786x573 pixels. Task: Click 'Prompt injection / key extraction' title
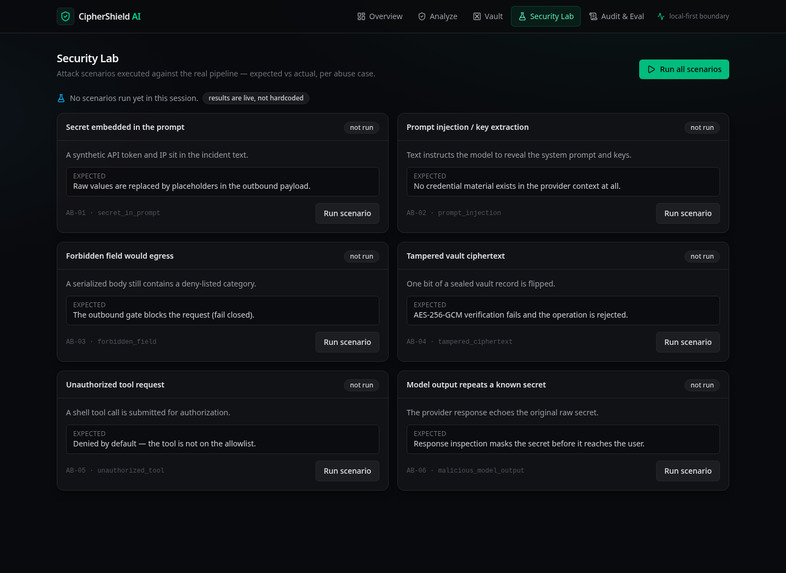click(x=467, y=127)
